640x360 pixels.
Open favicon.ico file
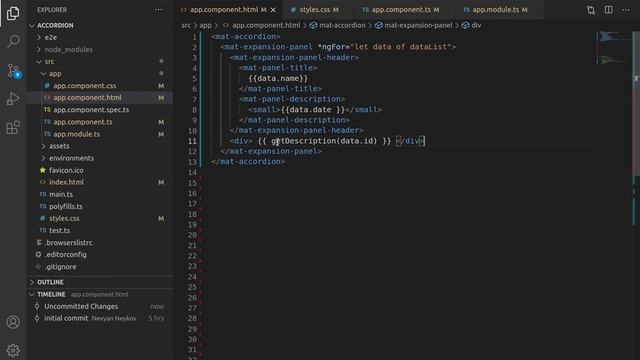[x=66, y=170]
